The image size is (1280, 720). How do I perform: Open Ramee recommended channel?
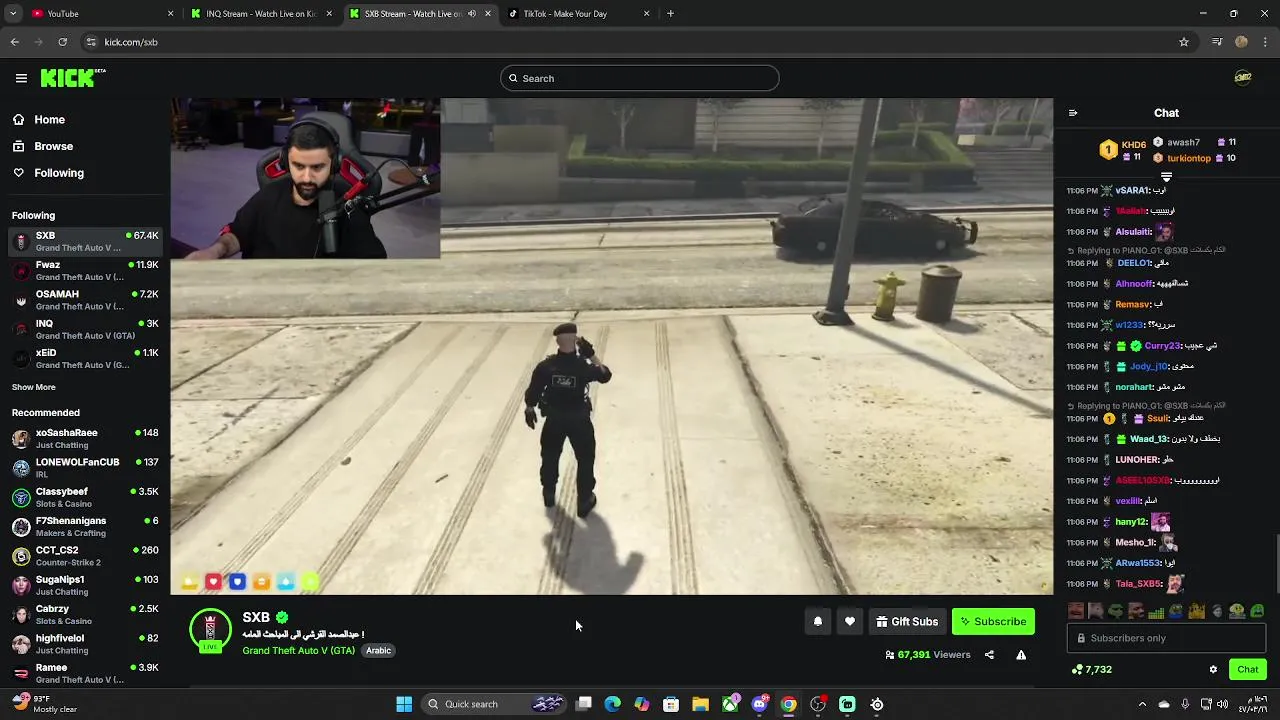pyautogui.click(x=85, y=673)
